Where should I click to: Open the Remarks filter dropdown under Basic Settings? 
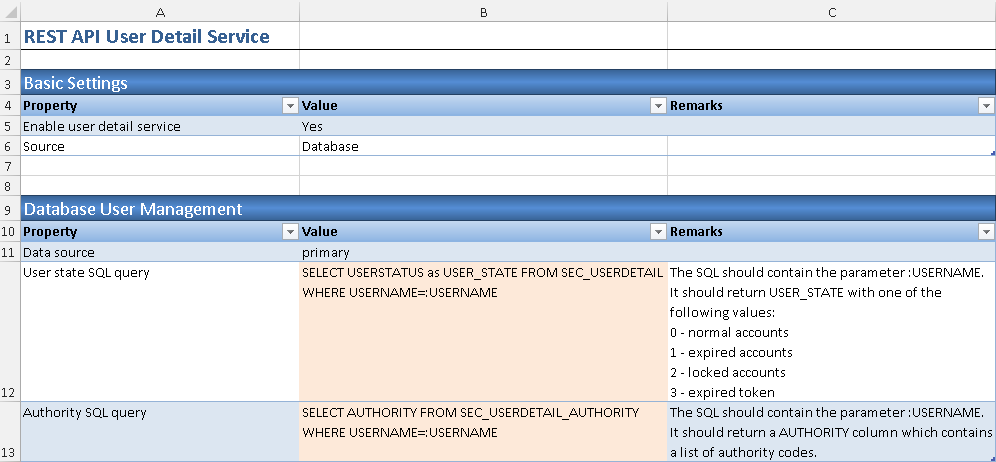(986, 106)
